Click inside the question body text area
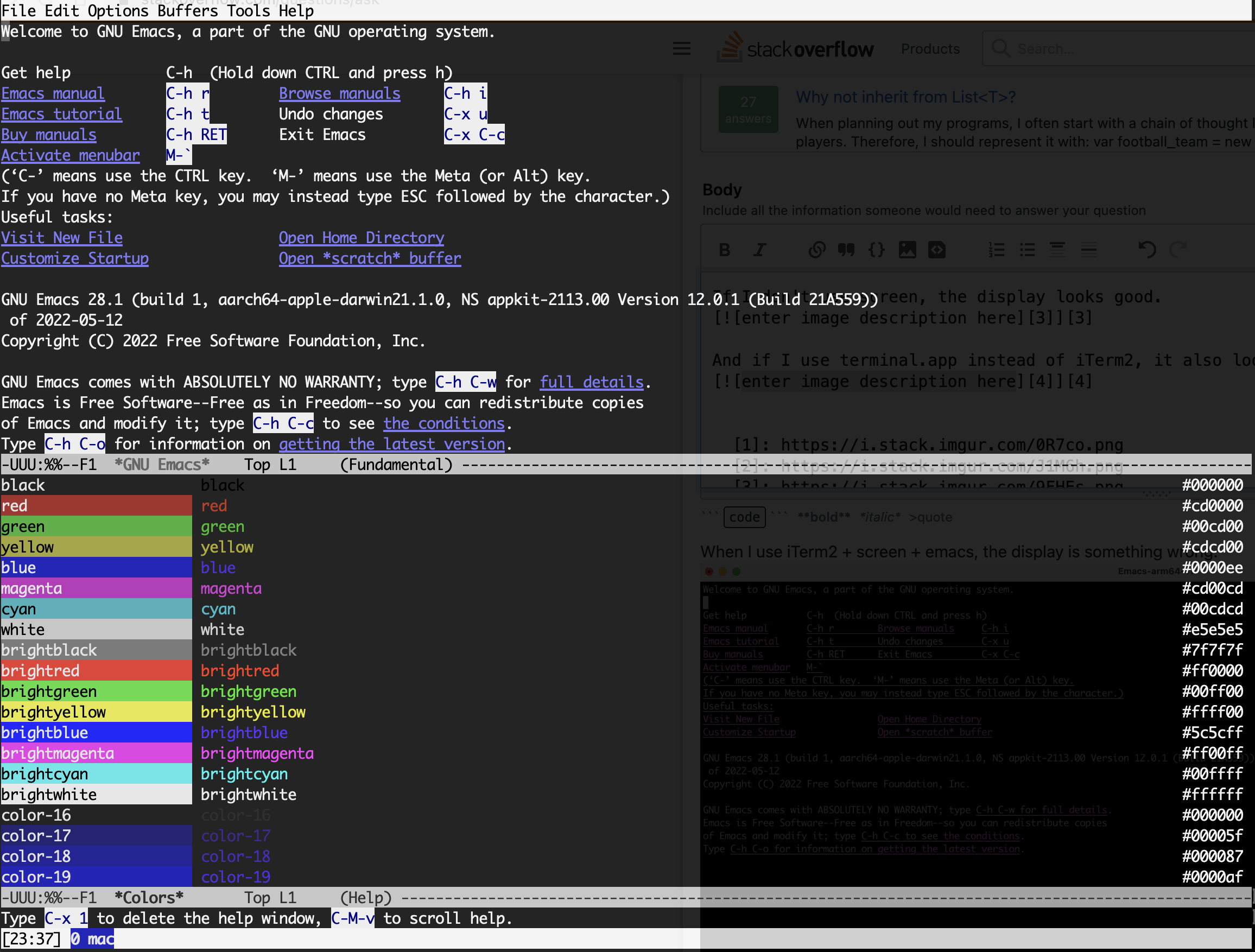Image resolution: width=1255 pixels, height=952 pixels. click(978, 380)
